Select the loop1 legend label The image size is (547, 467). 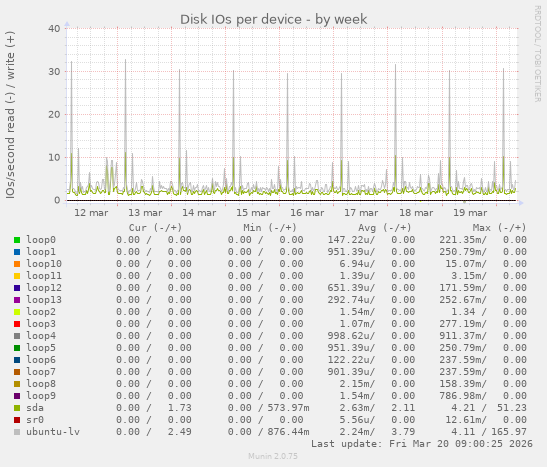[x=41, y=252]
